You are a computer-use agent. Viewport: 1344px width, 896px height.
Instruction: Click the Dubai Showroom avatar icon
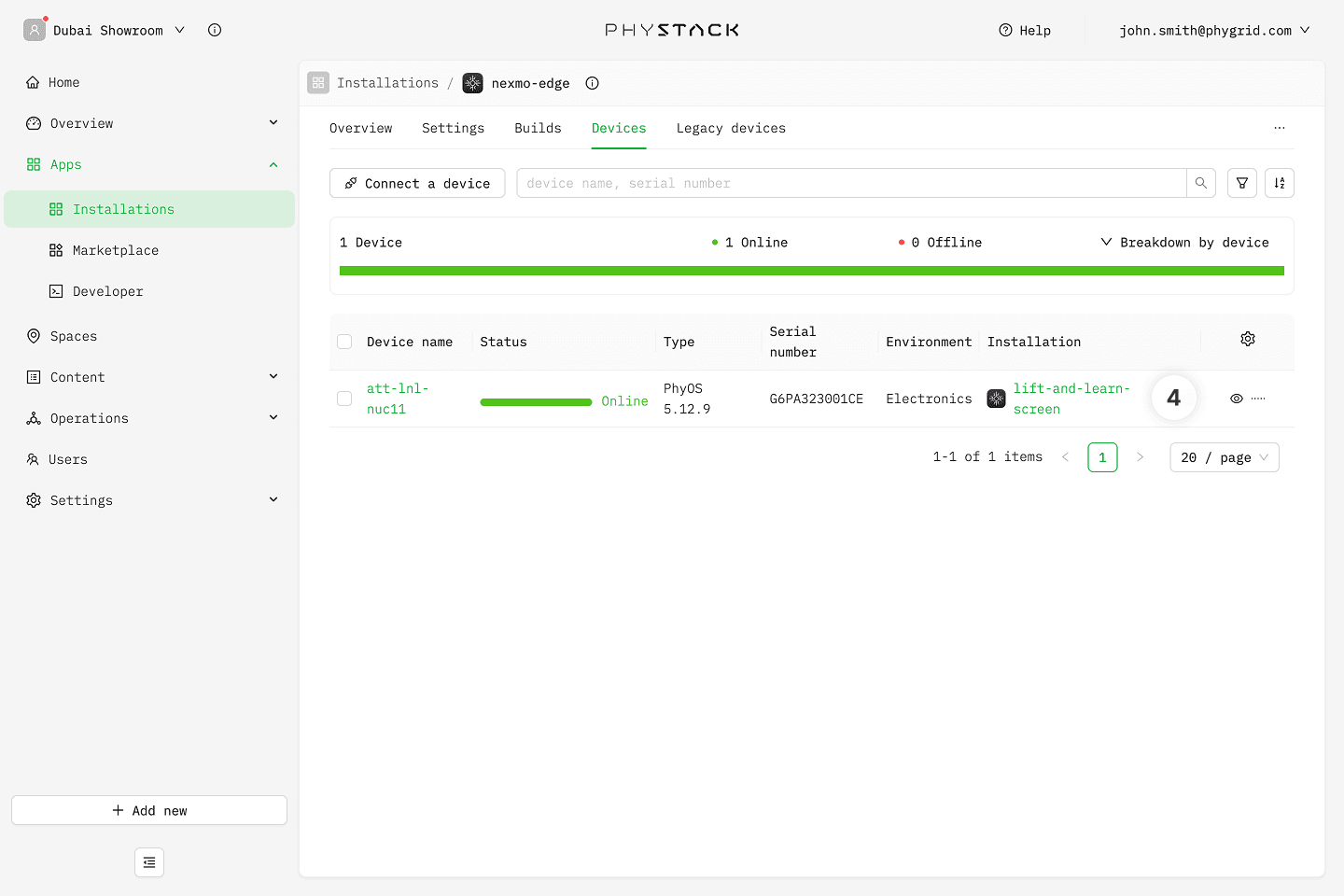point(35,30)
